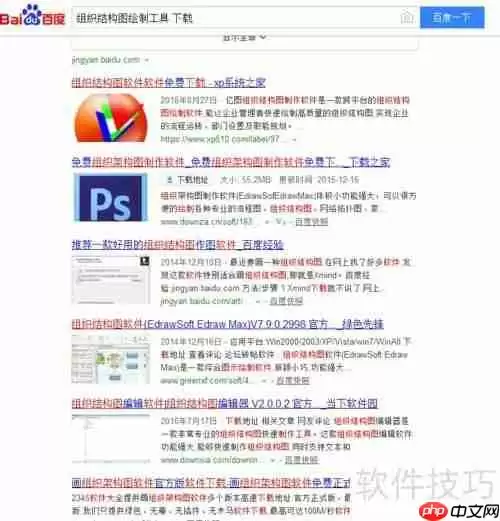Open dropdown arrow after downza.cn URL
Image resolution: width=500 pixels, height=521 pixels.
[266, 222]
